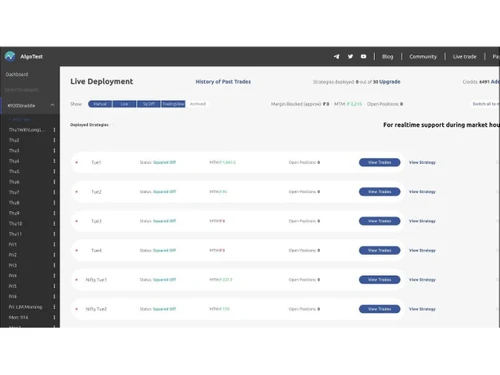Open the Blog menu item
The width and height of the screenshot is (500, 375).
(x=388, y=57)
